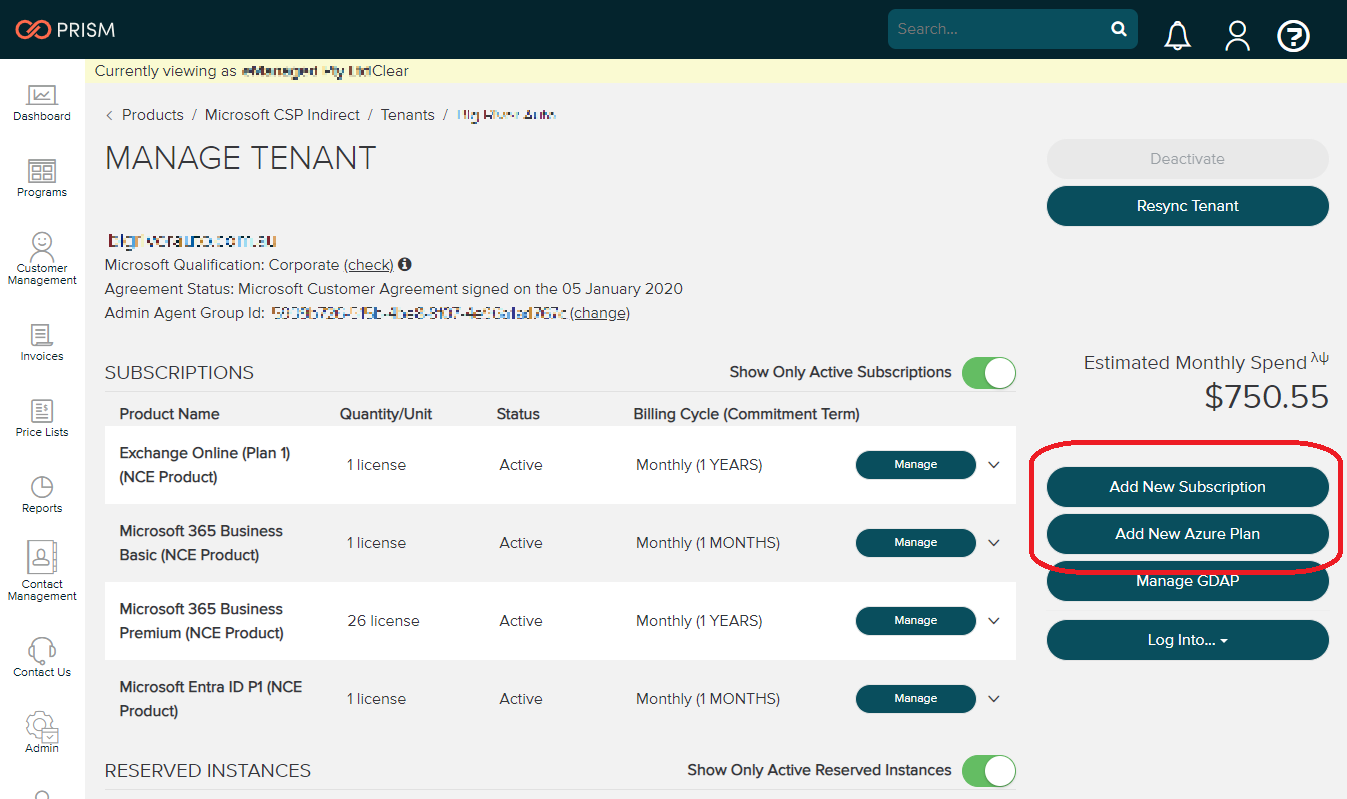
Task: Click the qualification check link
Action: (x=369, y=265)
